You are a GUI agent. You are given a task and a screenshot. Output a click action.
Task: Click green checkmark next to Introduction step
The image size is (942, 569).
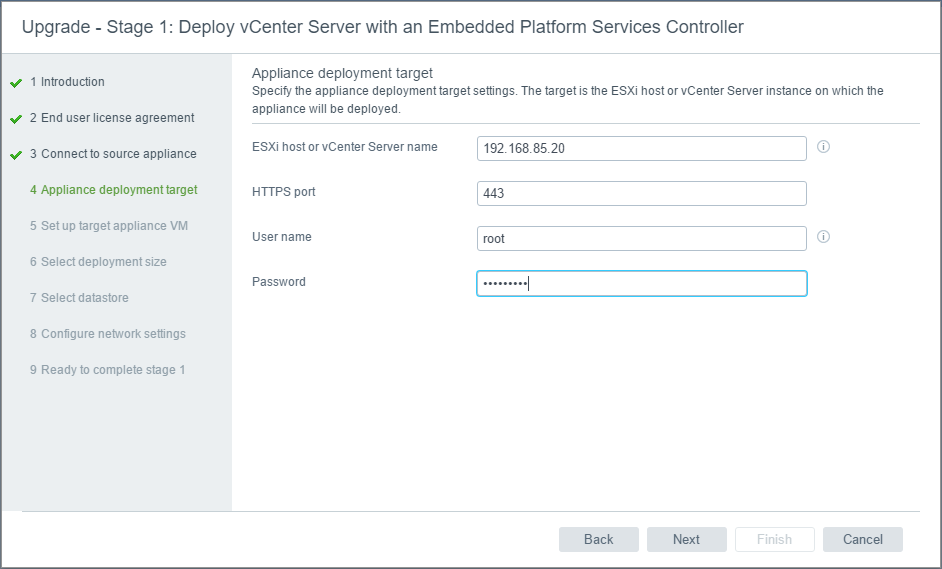click(16, 83)
